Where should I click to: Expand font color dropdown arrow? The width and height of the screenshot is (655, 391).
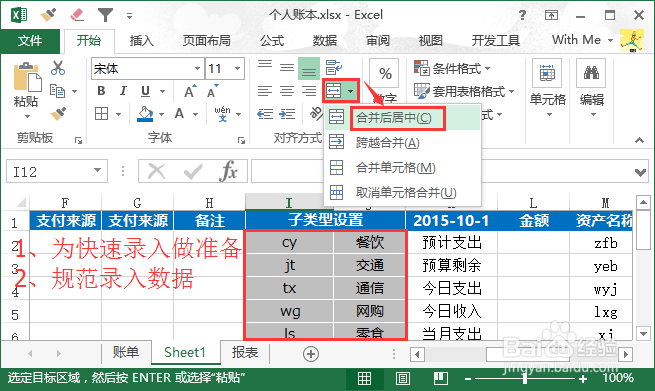tap(195, 114)
